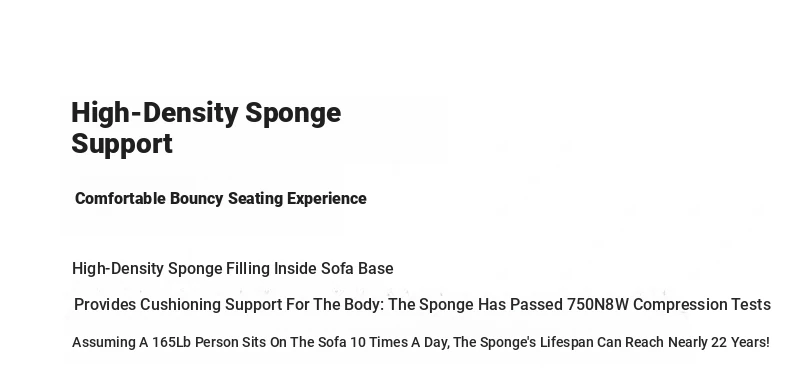Click the word "Support" on the heading's second line

(x=122, y=144)
